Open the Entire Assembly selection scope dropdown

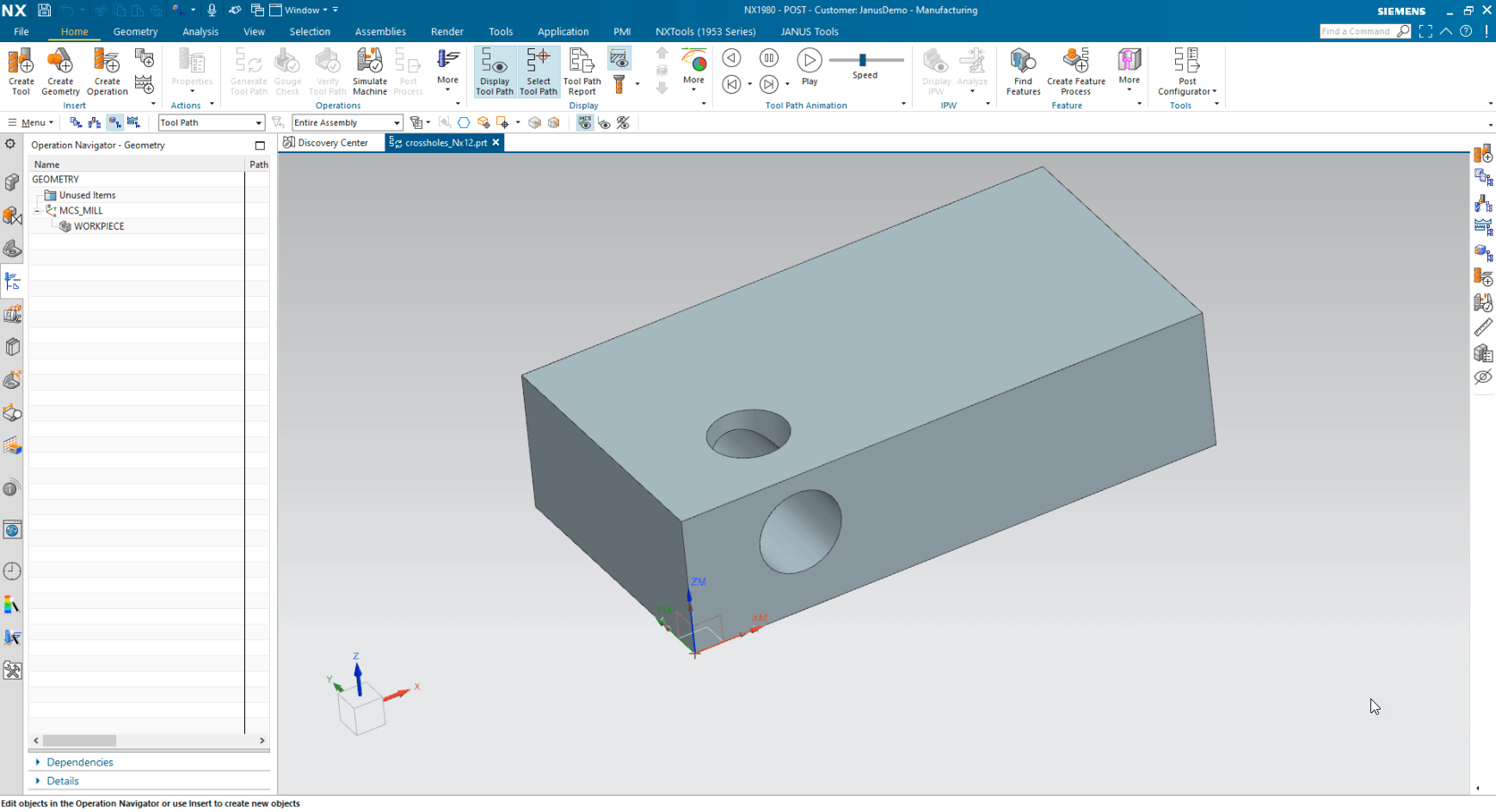(397, 122)
